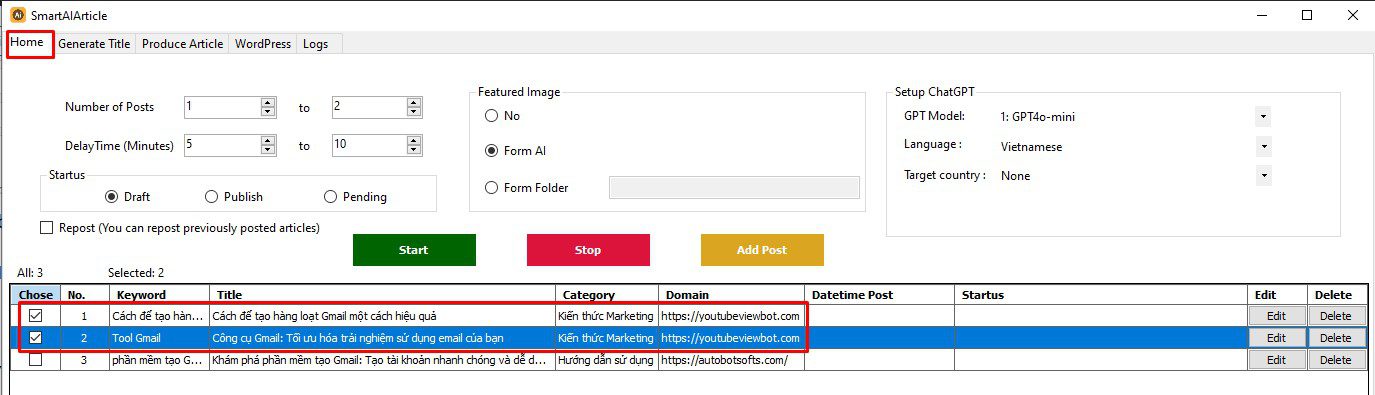The image size is (1375, 395).
Task: Uncheck the Chose checkbox for row 1
Action: 36,316
